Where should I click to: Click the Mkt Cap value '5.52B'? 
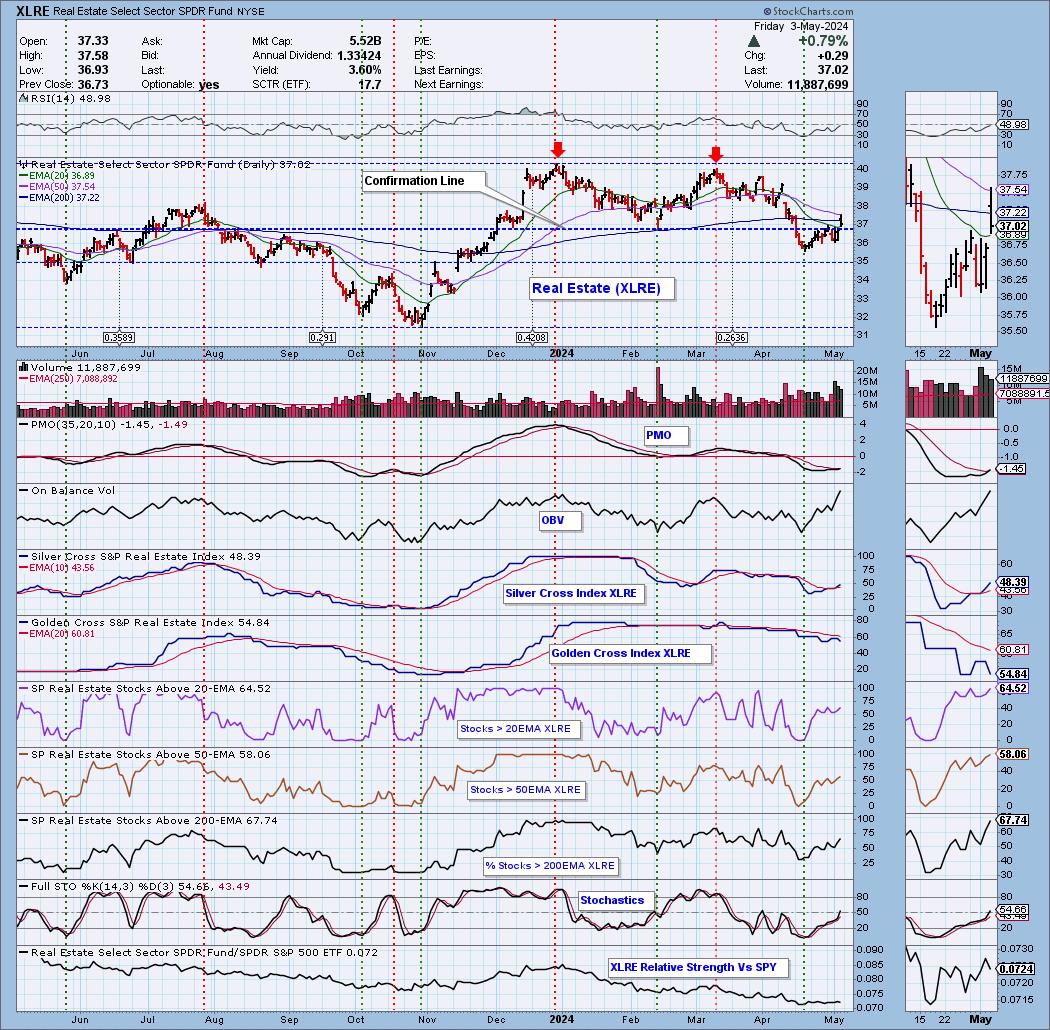click(x=365, y=42)
